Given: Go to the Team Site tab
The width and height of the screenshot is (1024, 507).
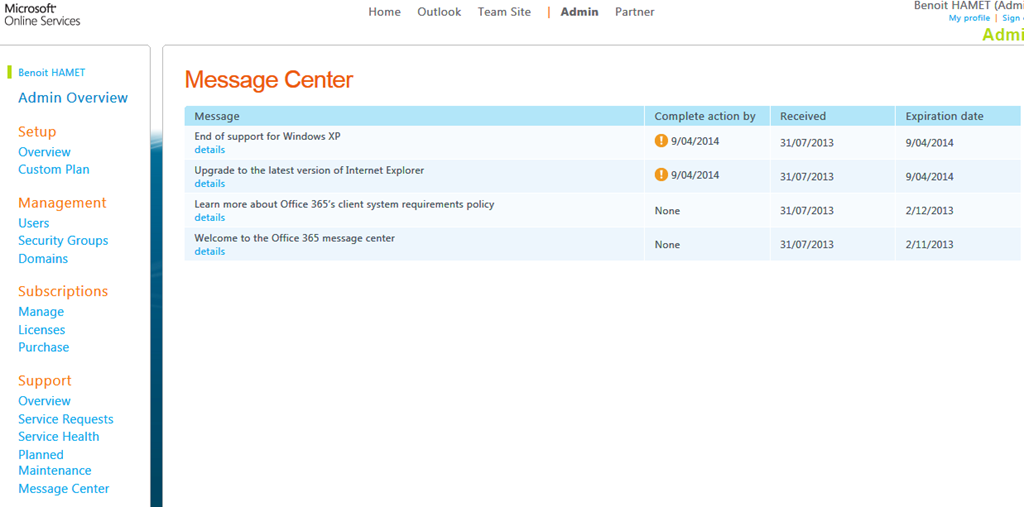Looking at the screenshot, I should coord(504,12).
